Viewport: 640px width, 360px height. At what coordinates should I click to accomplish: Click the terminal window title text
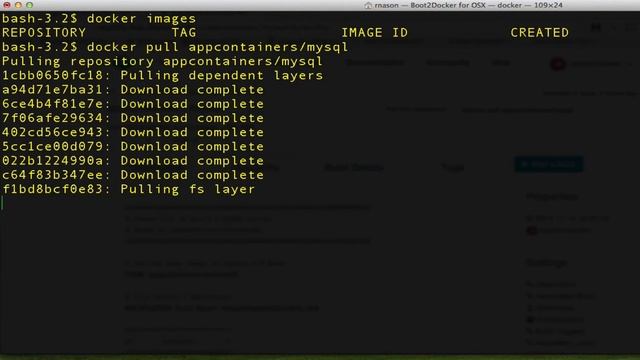click(x=469, y=5)
